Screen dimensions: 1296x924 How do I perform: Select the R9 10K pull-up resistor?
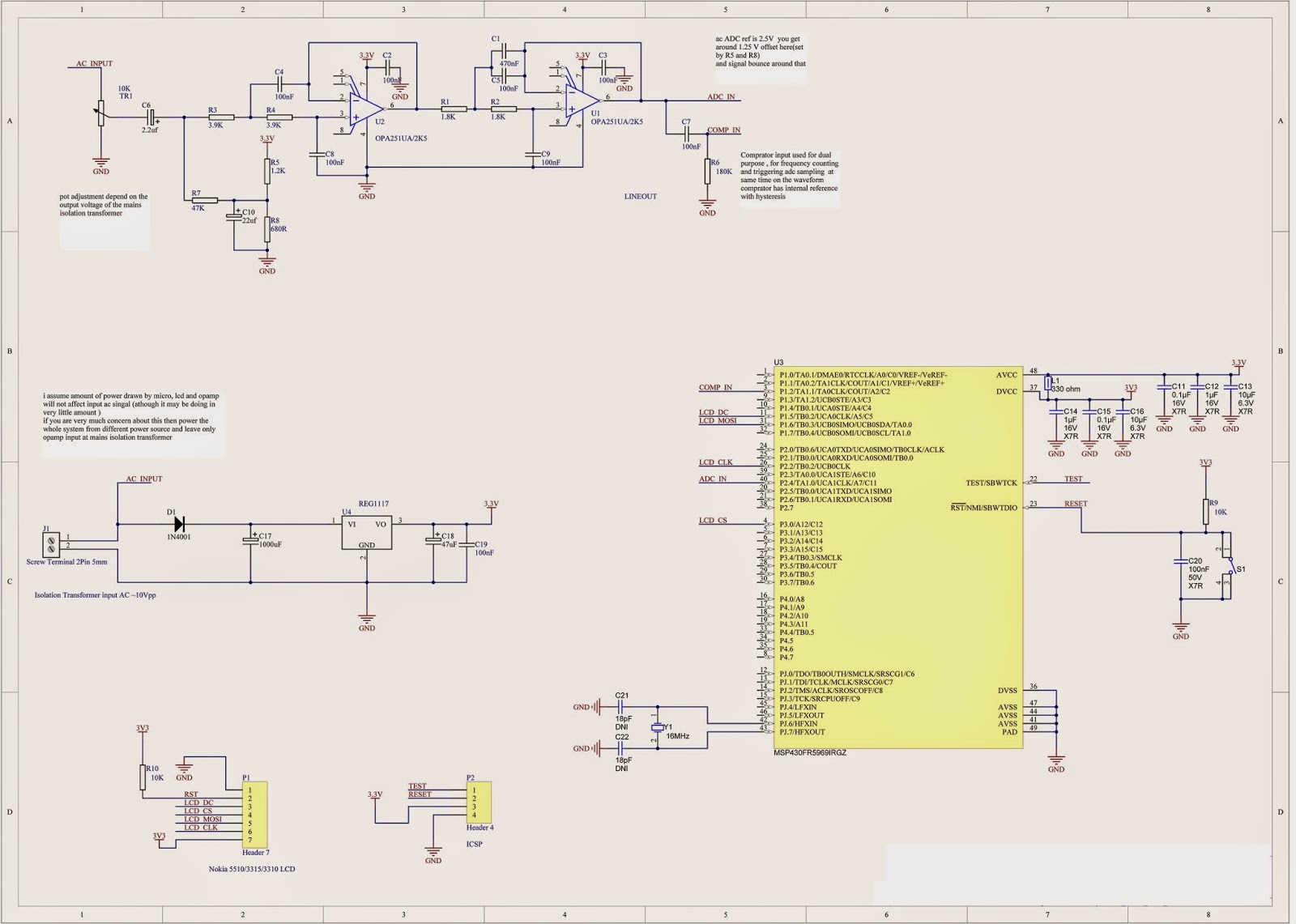click(1205, 511)
